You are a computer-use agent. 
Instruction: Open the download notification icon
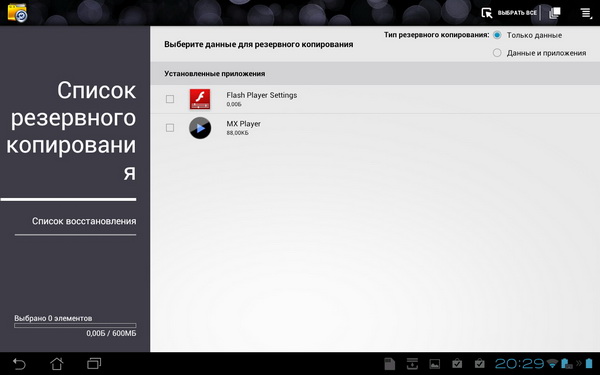tap(412, 364)
